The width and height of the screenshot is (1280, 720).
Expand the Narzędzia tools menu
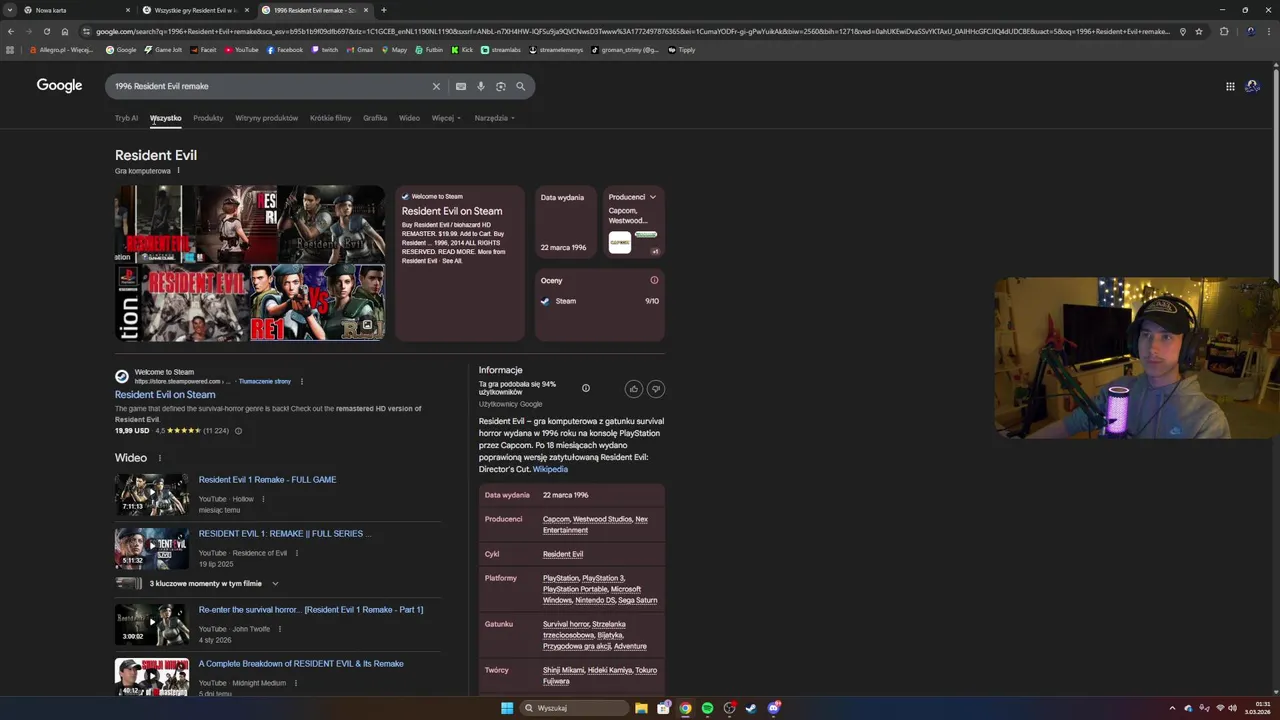tap(495, 118)
